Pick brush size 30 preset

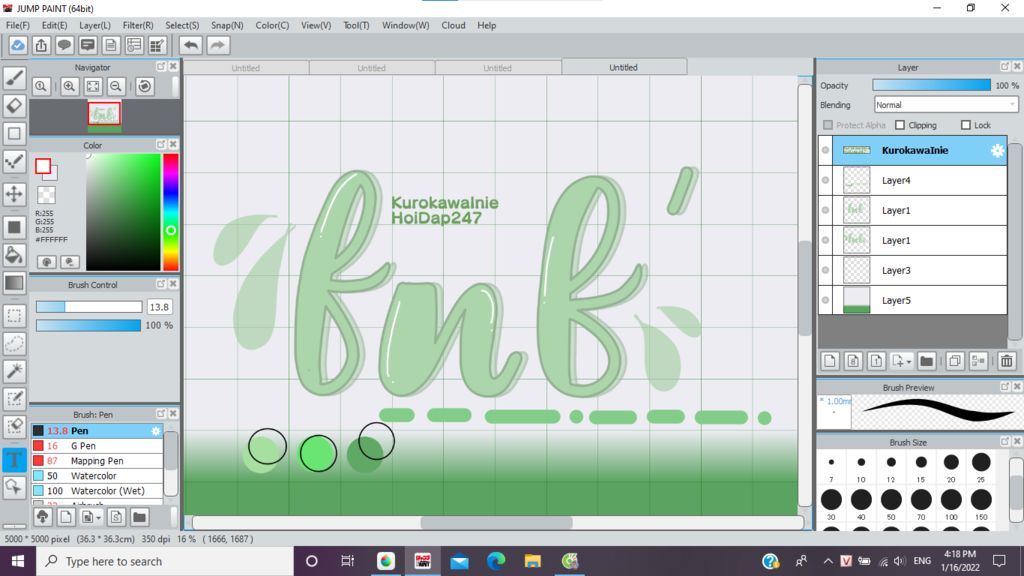831,503
